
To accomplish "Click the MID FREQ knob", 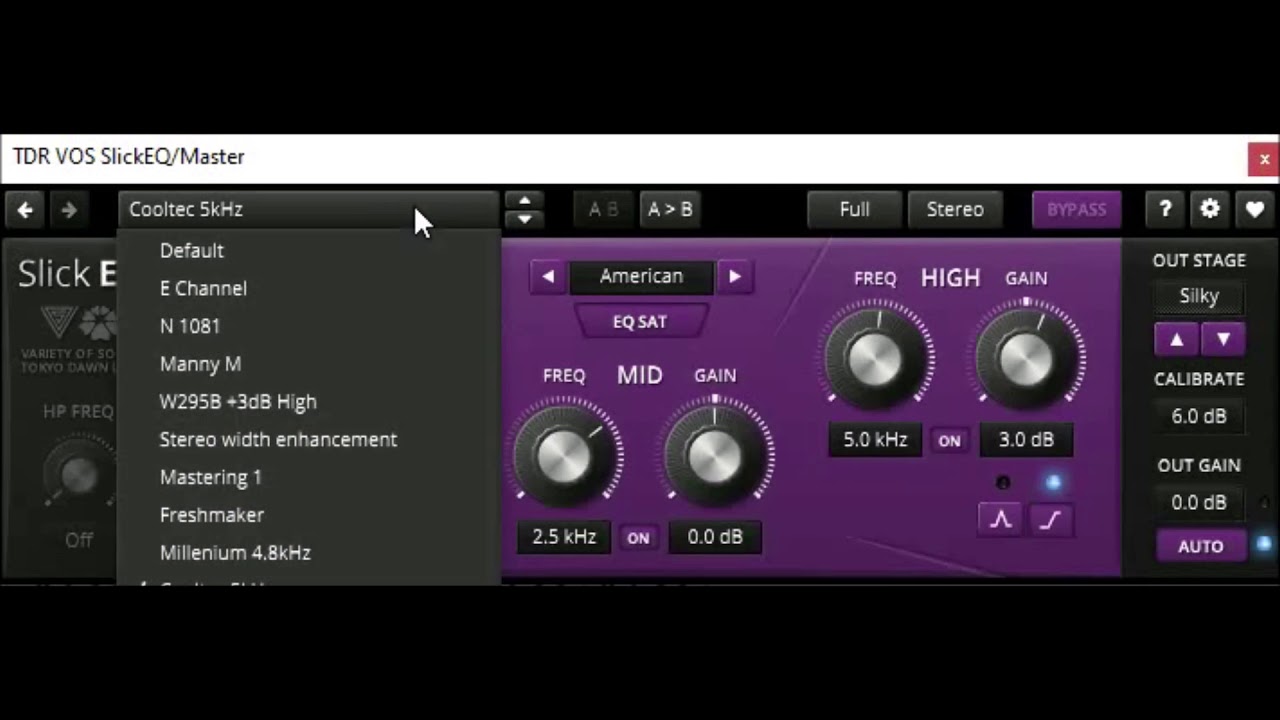I will click(x=564, y=456).
